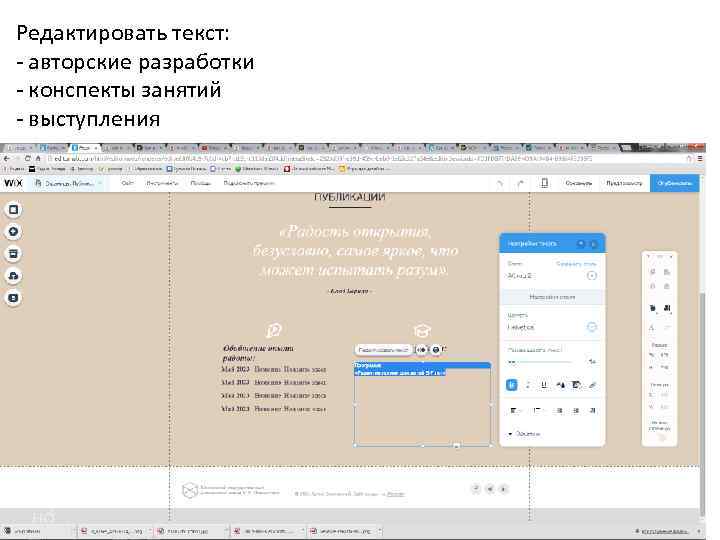The width and height of the screenshot is (720, 540).
Task: Click the blue Опубликовать button
Action: tap(675, 183)
